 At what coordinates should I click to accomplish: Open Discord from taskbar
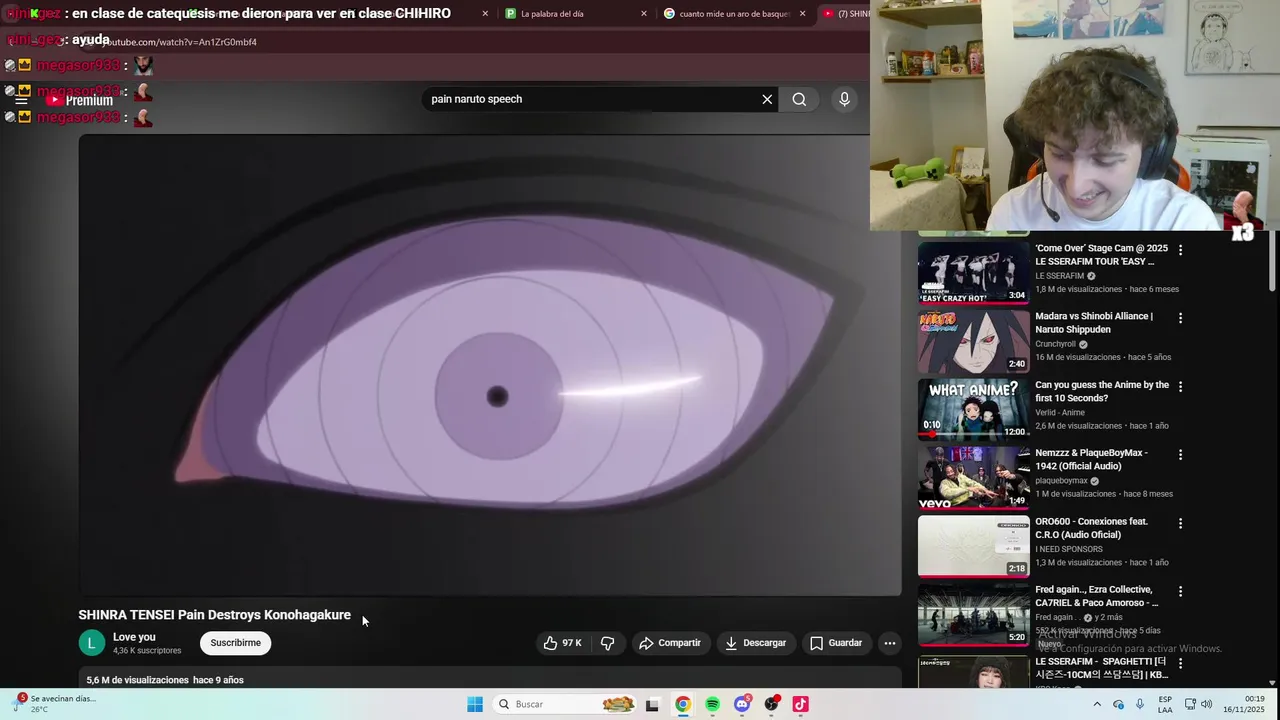pyautogui.click(x=742, y=704)
